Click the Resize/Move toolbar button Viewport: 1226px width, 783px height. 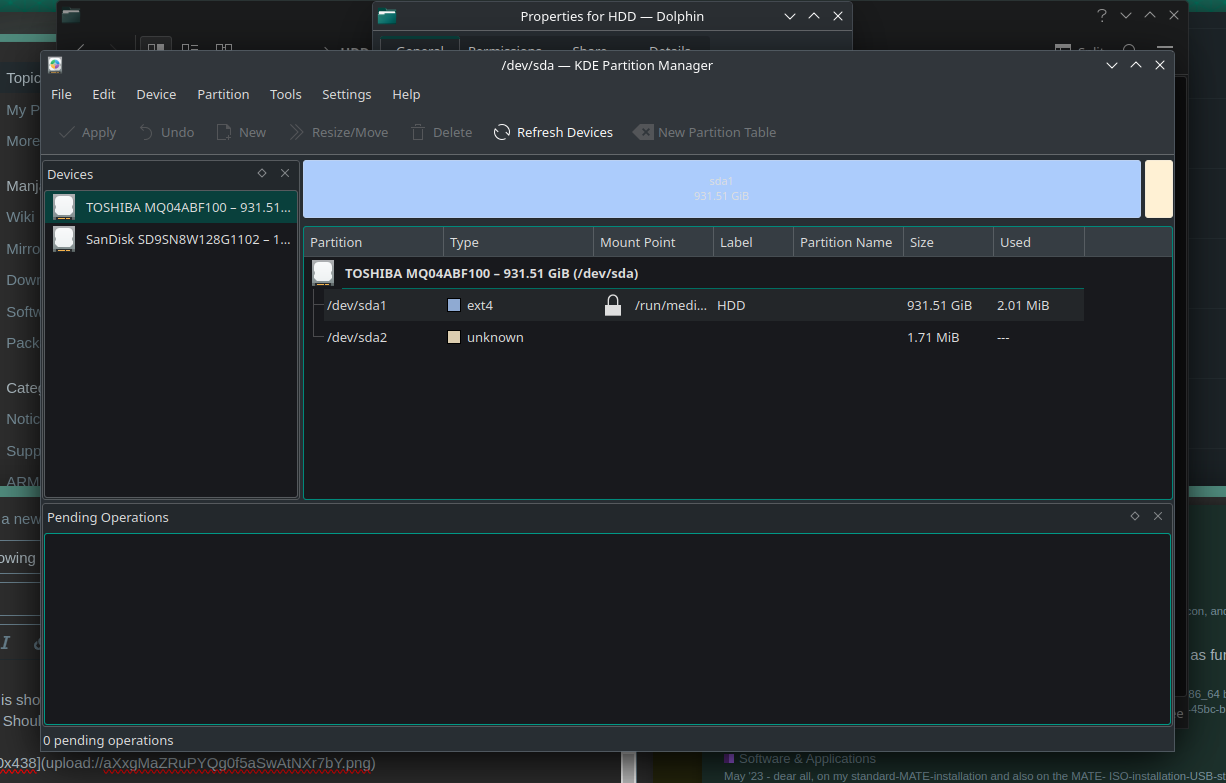[338, 132]
